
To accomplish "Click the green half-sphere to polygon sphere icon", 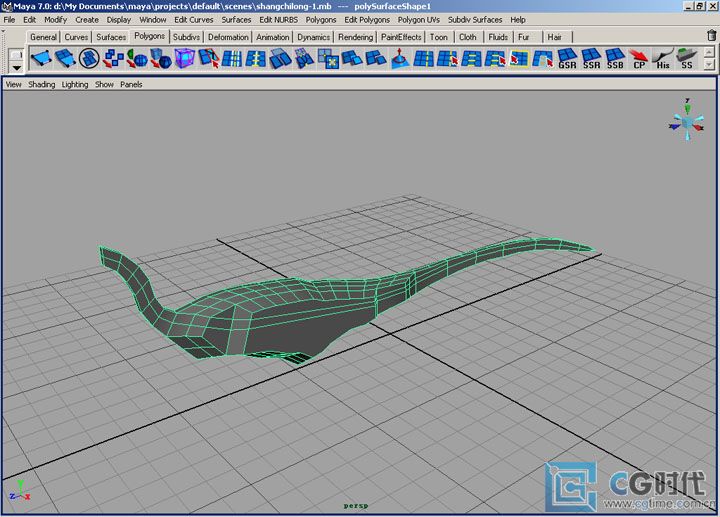I will point(137,59).
